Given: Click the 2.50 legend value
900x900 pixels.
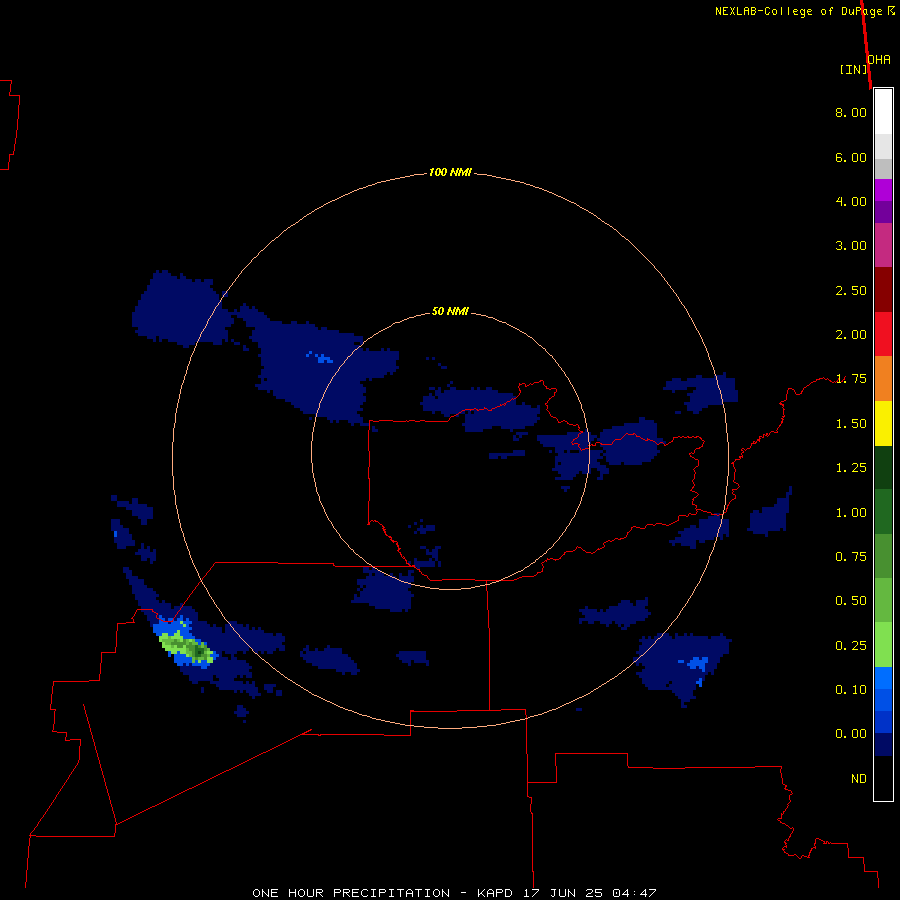Looking at the screenshot, I should (x=851, y=290).
